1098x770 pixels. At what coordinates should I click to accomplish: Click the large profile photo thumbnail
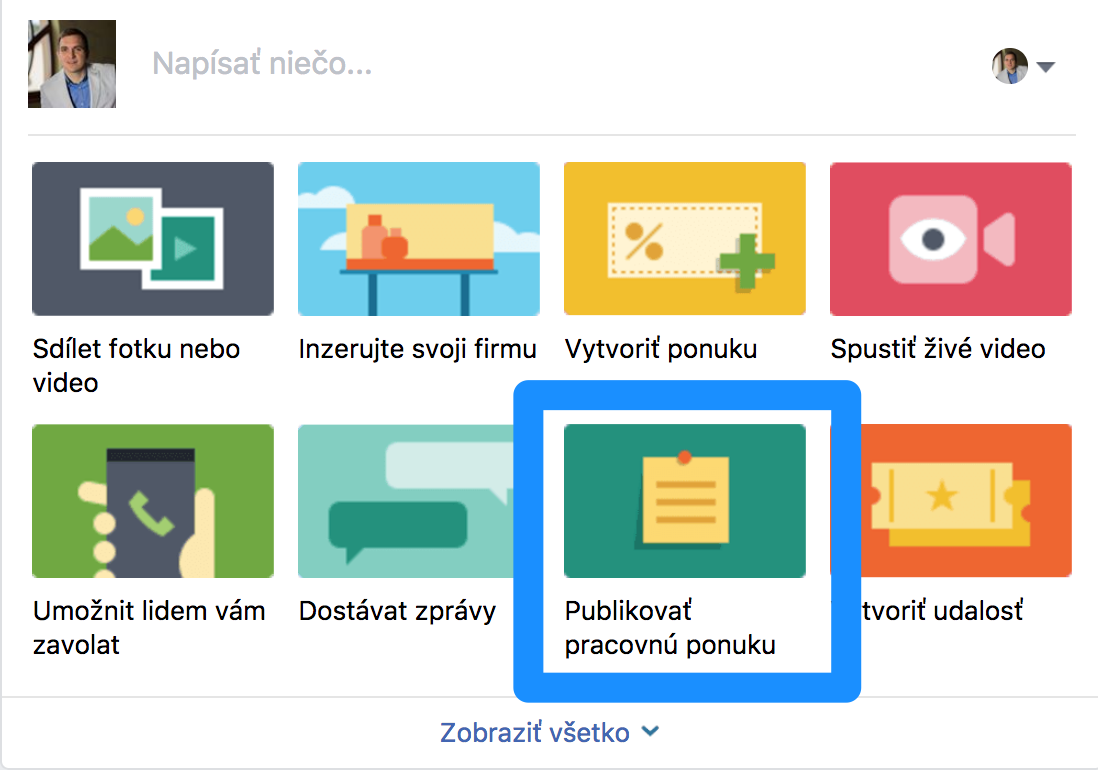click(x=72, y=64)
